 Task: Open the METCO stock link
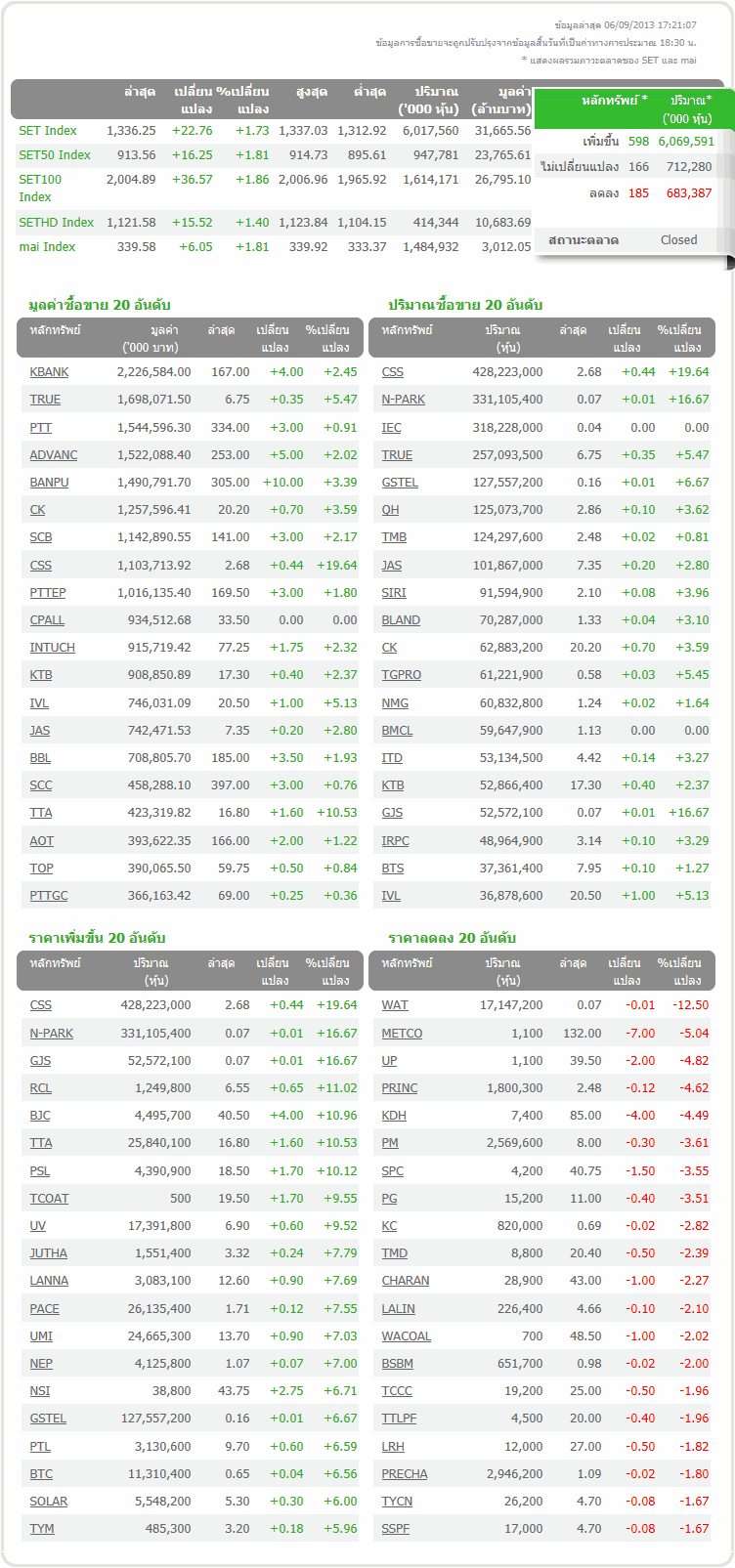click(x=402, y=1034)
